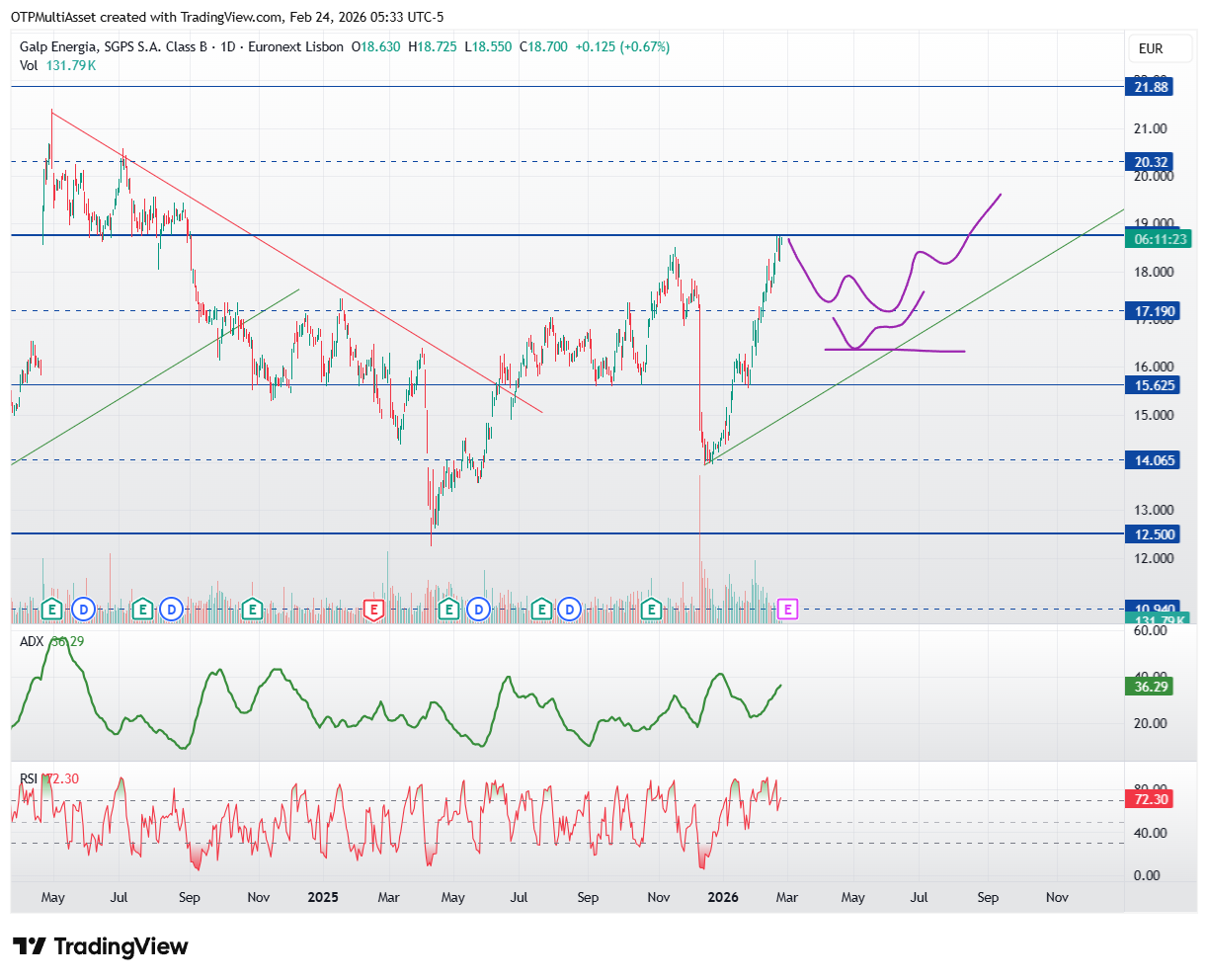Select the RSI indicator label

point(30,778)
